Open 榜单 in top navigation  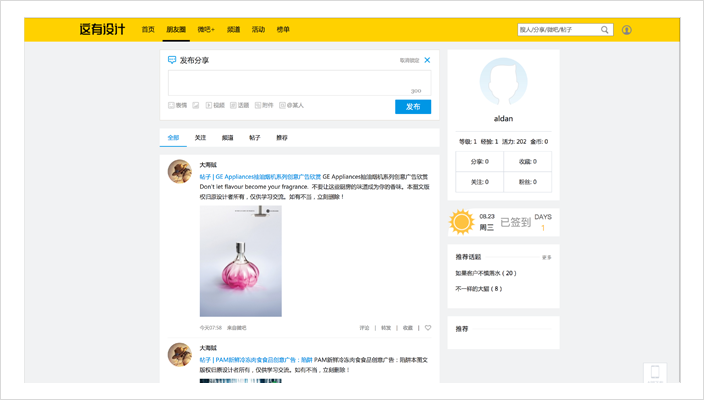point(283,30)
